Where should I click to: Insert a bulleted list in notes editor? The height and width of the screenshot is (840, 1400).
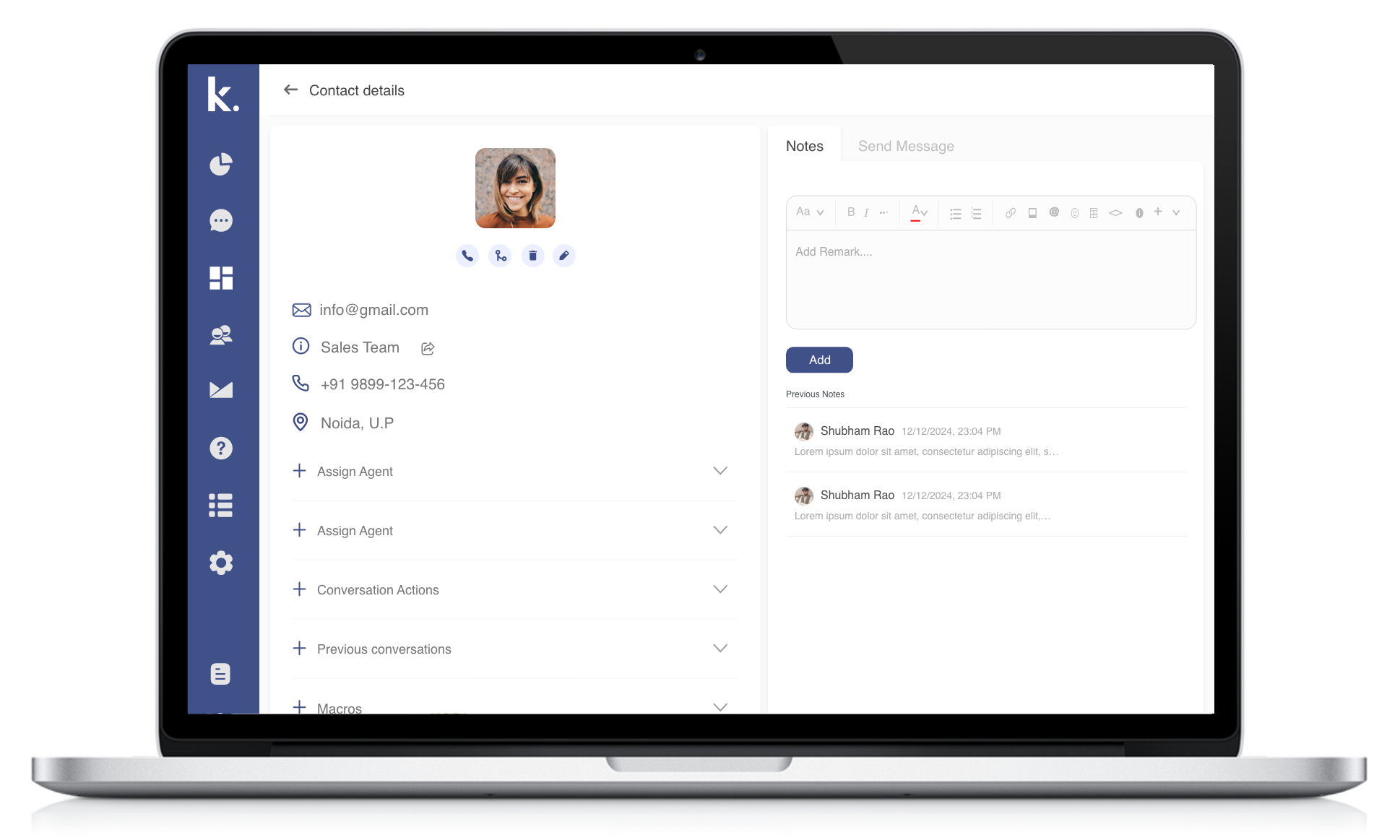tap(956, 213)
